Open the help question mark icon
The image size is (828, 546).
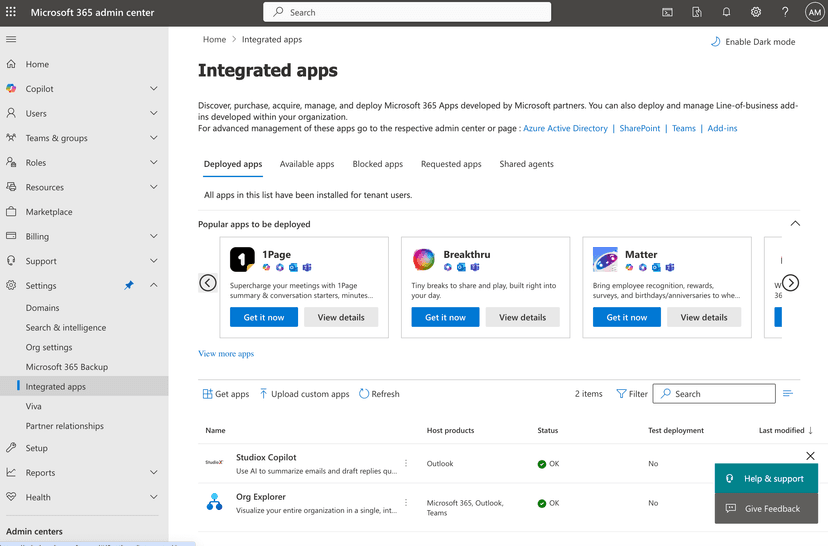click(785, 12)
